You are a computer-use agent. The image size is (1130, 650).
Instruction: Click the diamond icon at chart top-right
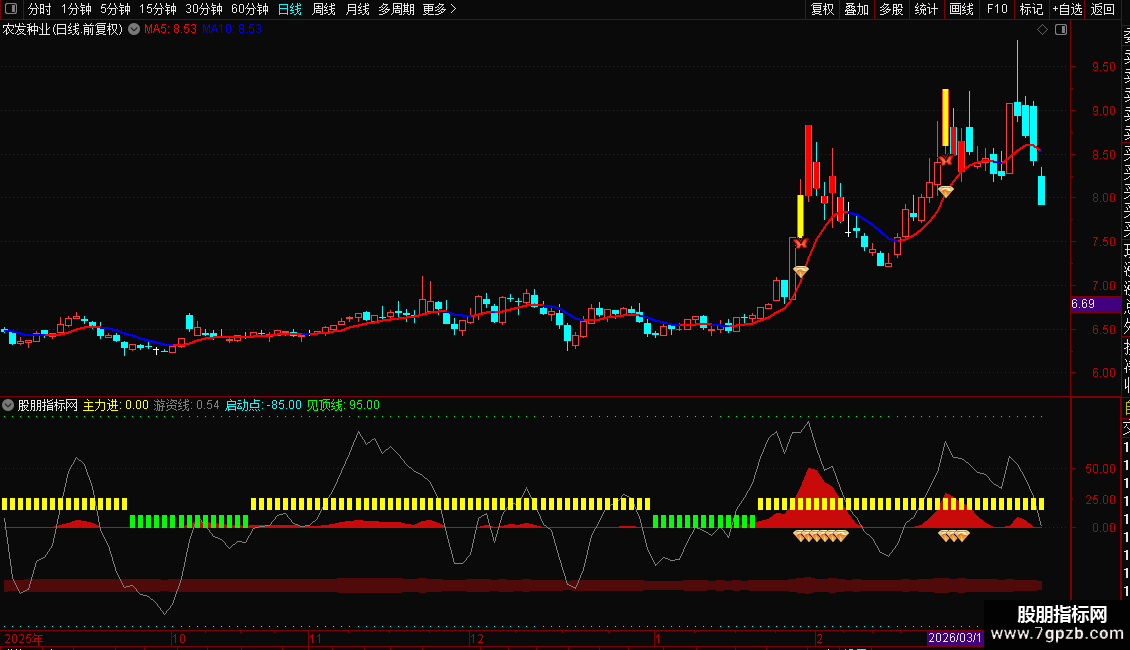click(1042, 30)
